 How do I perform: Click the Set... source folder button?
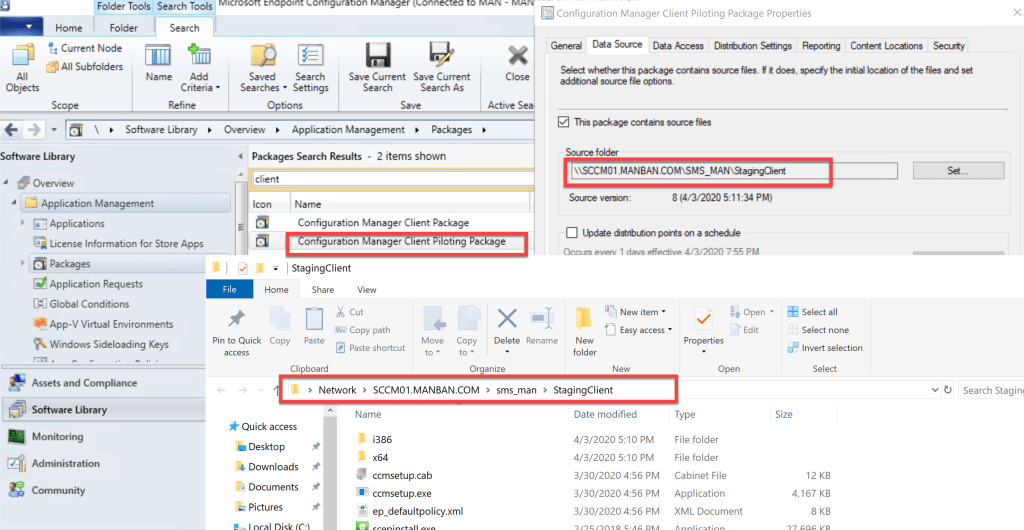coord(957,171)
